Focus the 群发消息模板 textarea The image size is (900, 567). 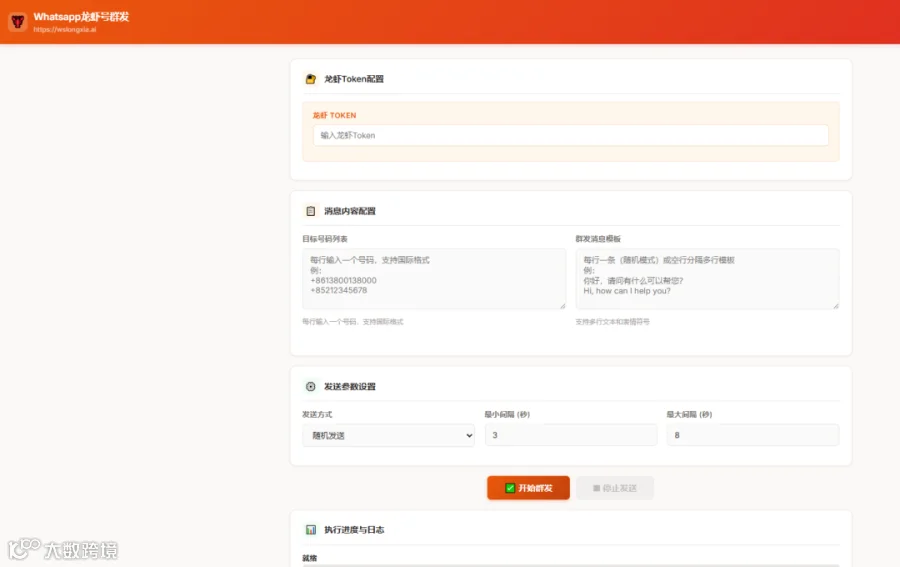(707, 279)
